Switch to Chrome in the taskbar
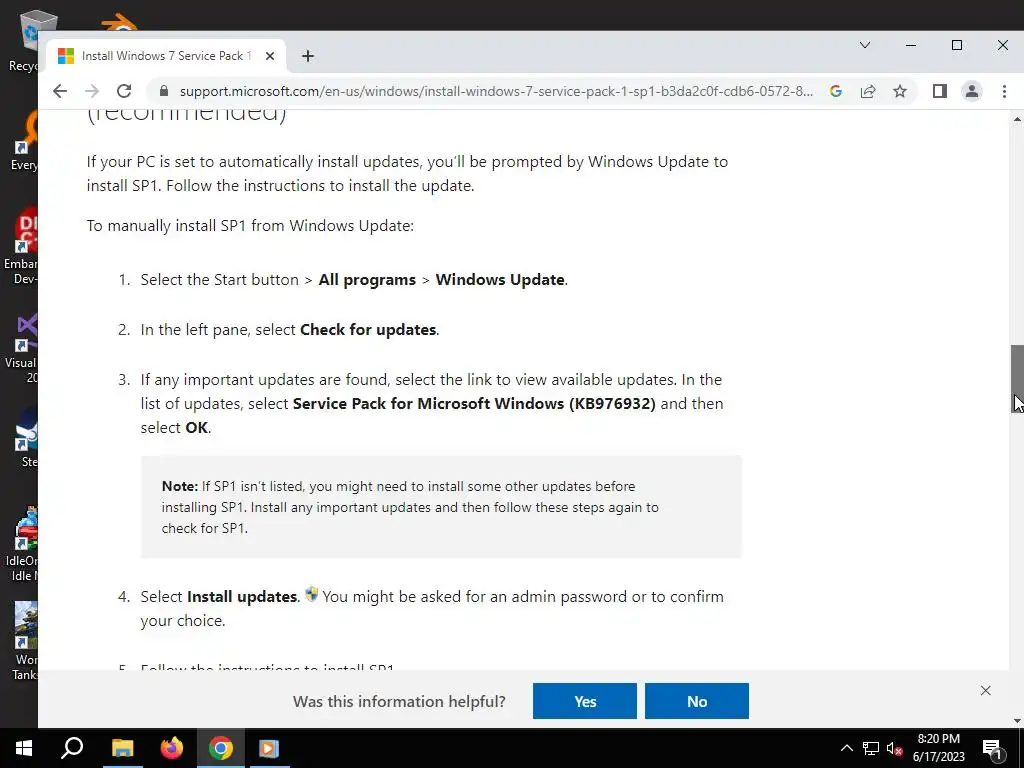 (221, 748)
